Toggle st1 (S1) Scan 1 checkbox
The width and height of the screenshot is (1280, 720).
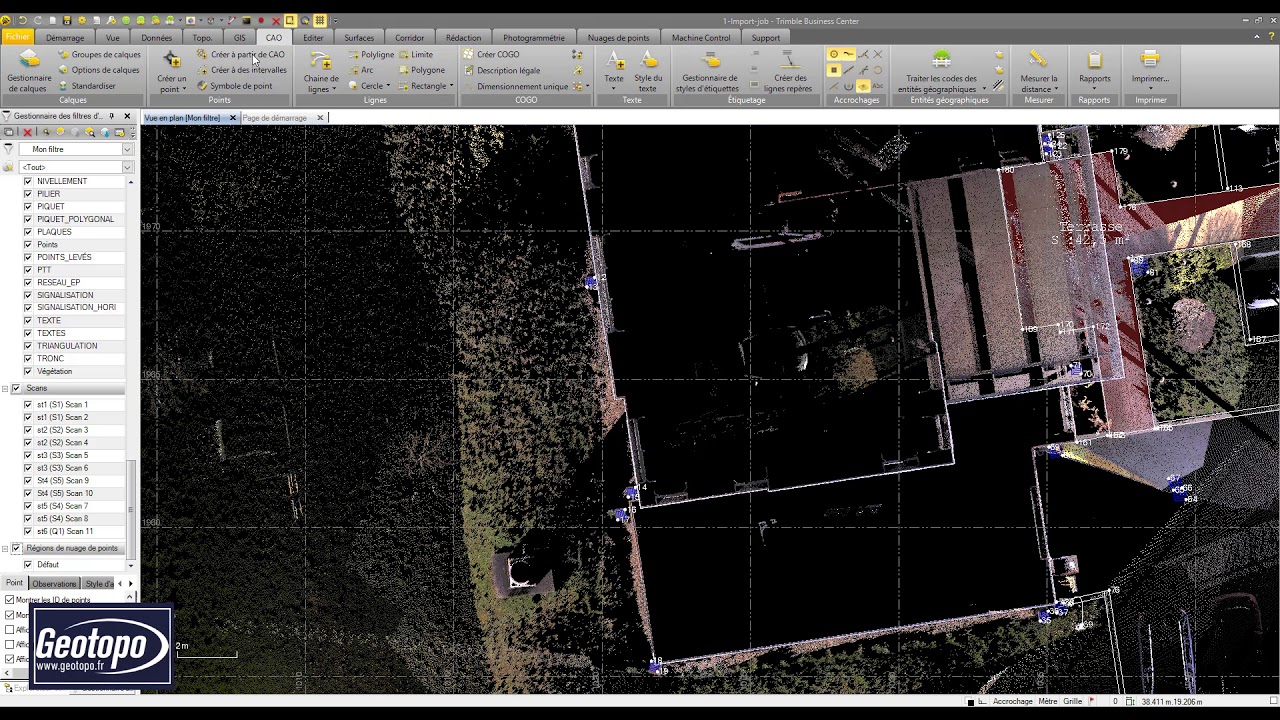(28, 405)
